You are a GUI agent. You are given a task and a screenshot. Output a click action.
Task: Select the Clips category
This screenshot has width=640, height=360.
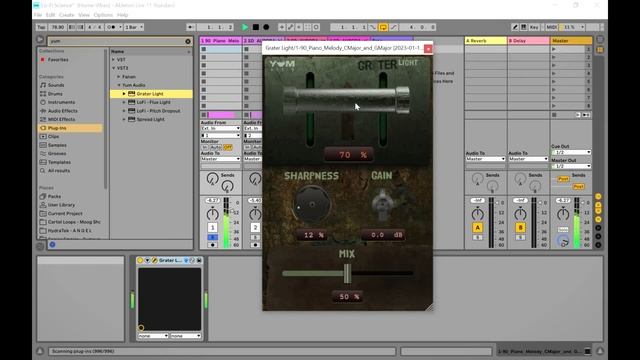pos(53,137)
